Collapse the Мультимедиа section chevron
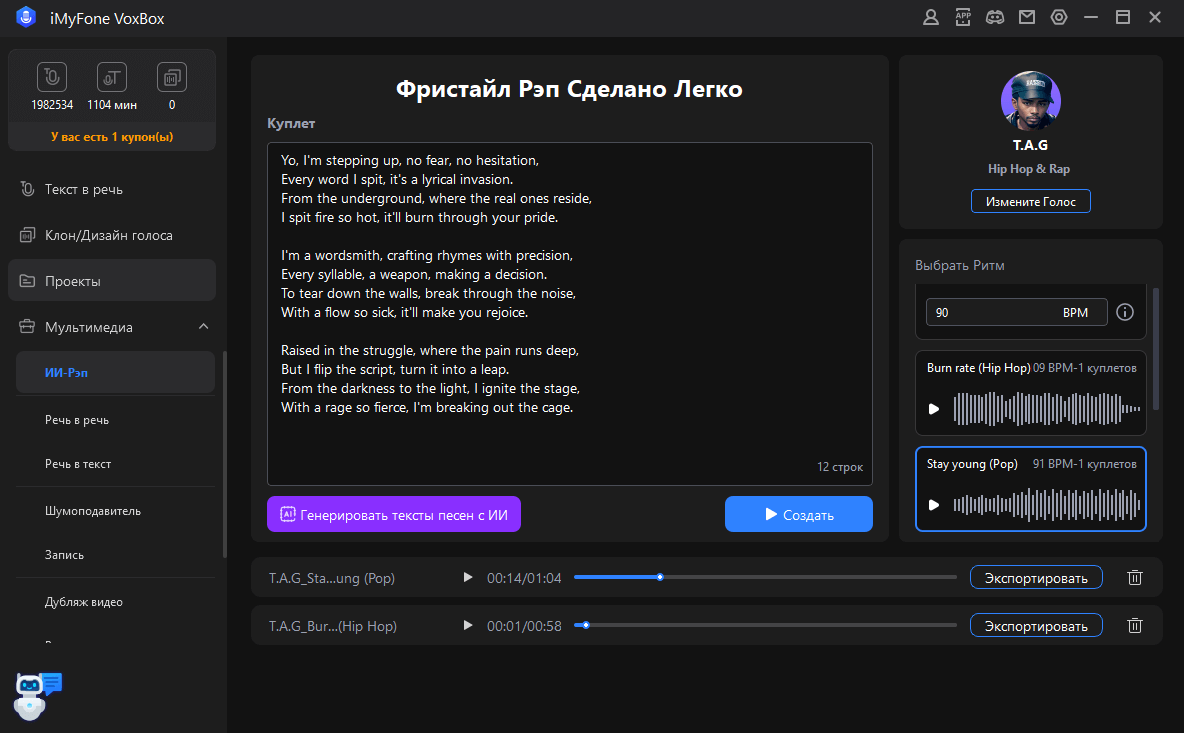This screenshot has height=733, width=1184. point(203,327)
